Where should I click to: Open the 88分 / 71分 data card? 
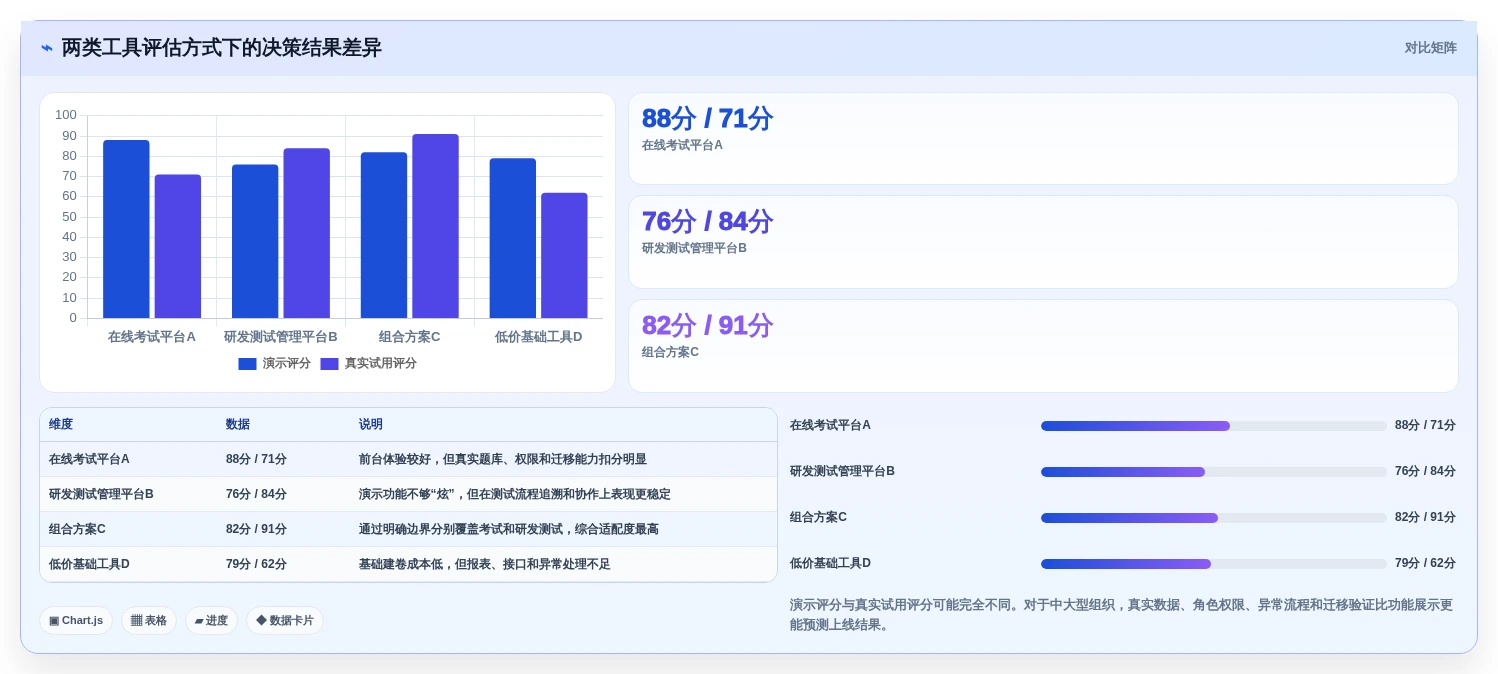[1043, 139]
